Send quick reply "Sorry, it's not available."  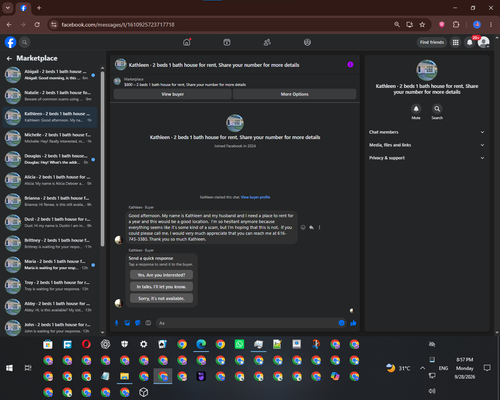(161, 298)
